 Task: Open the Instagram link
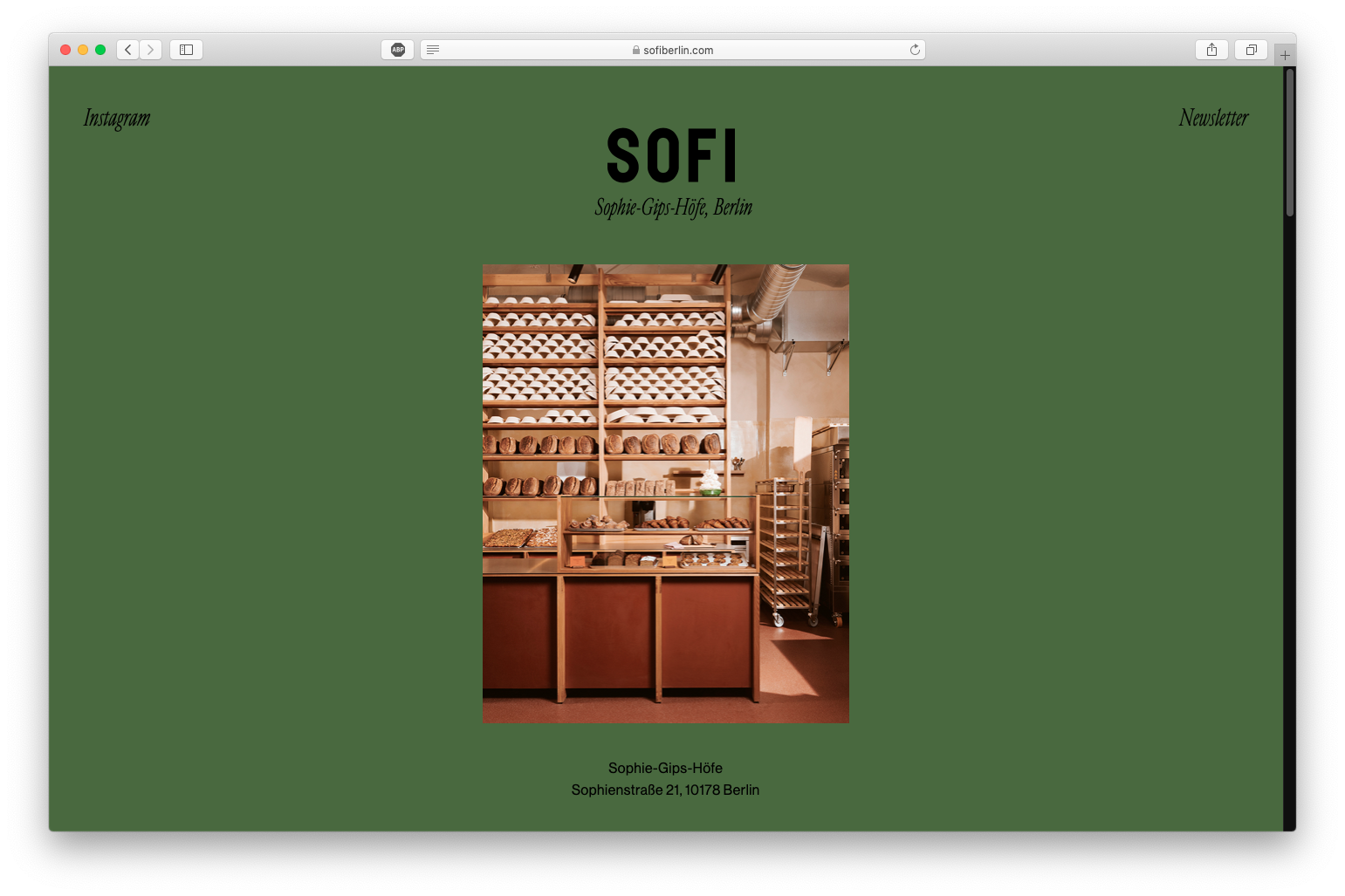click(x=117, y=118)
